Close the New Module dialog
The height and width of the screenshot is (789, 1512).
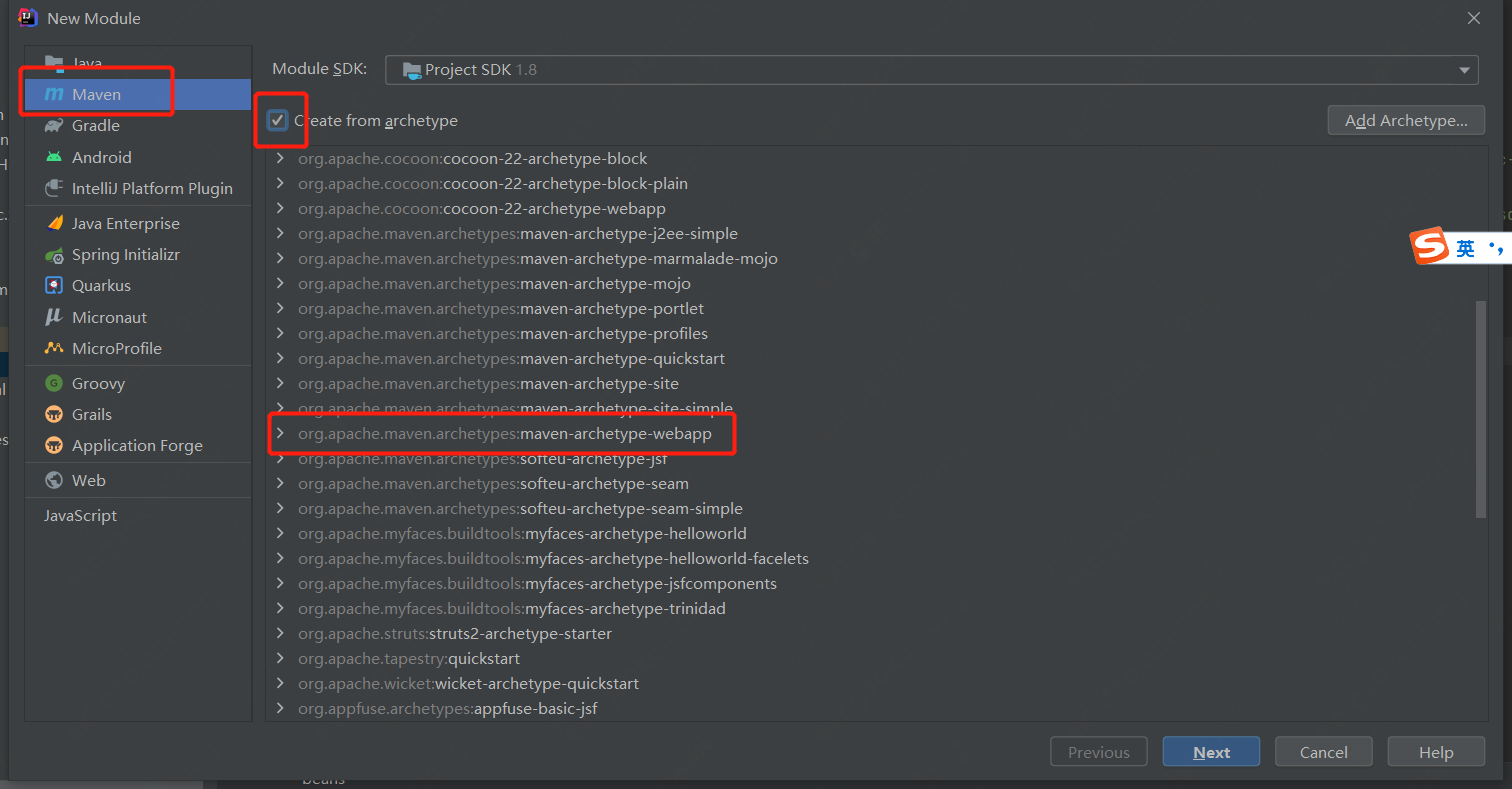coord(1474,18)
